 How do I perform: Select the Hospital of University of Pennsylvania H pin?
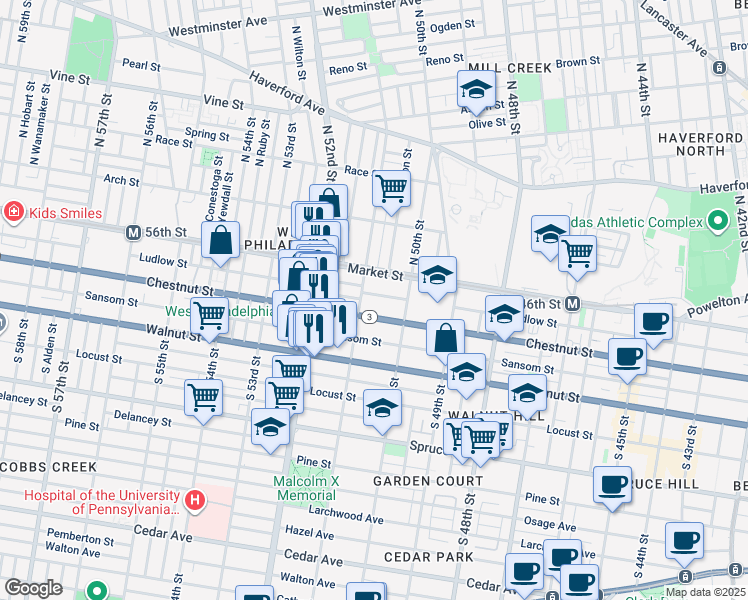[x=195, y=501]
